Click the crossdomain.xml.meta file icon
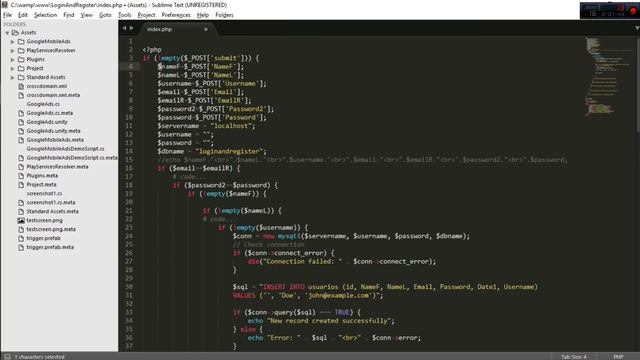The height and width of the screenshot is (360, 640). coord(21,95)
